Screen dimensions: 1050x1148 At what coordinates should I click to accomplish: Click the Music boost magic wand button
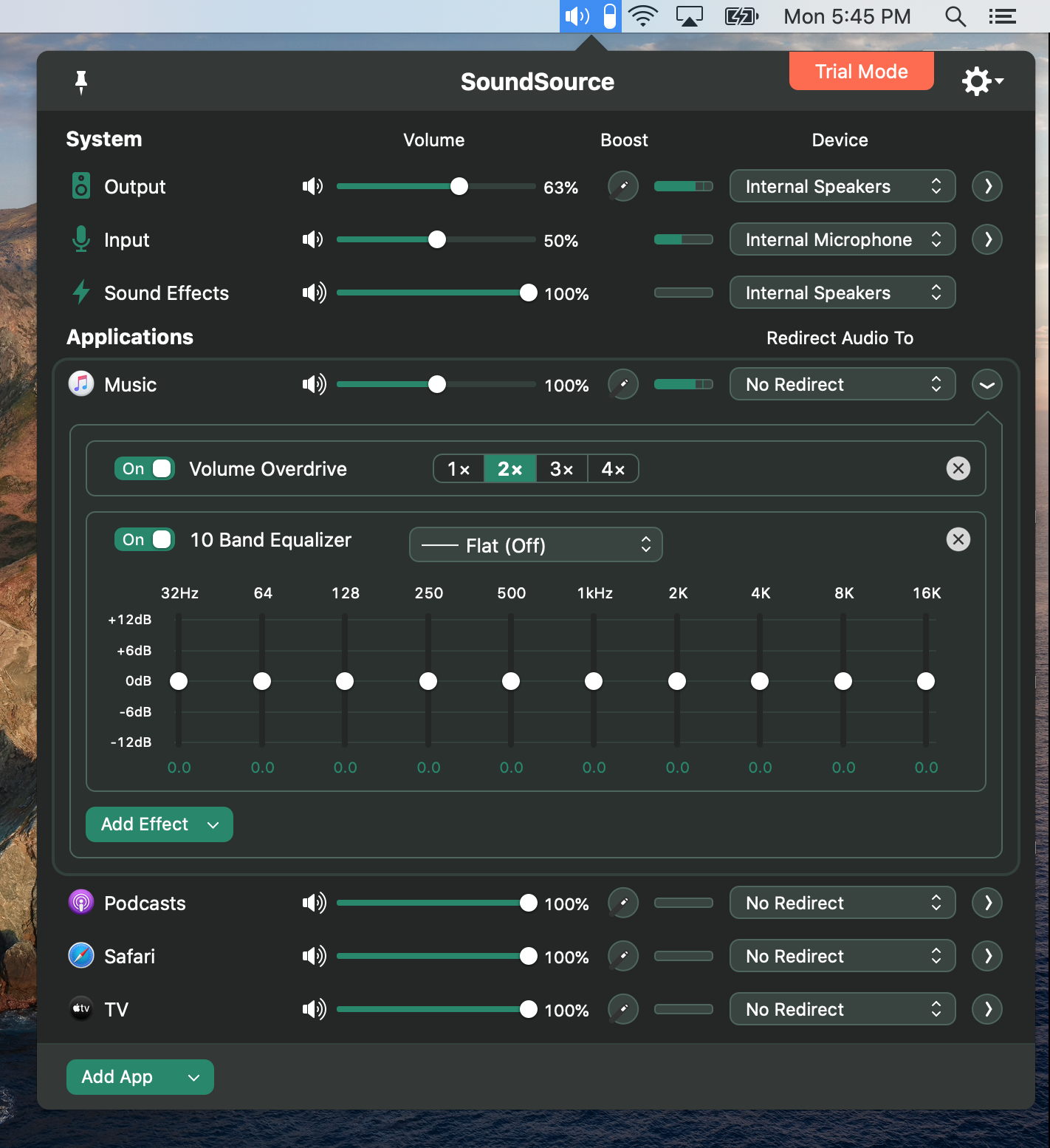[x=623, y=384]
